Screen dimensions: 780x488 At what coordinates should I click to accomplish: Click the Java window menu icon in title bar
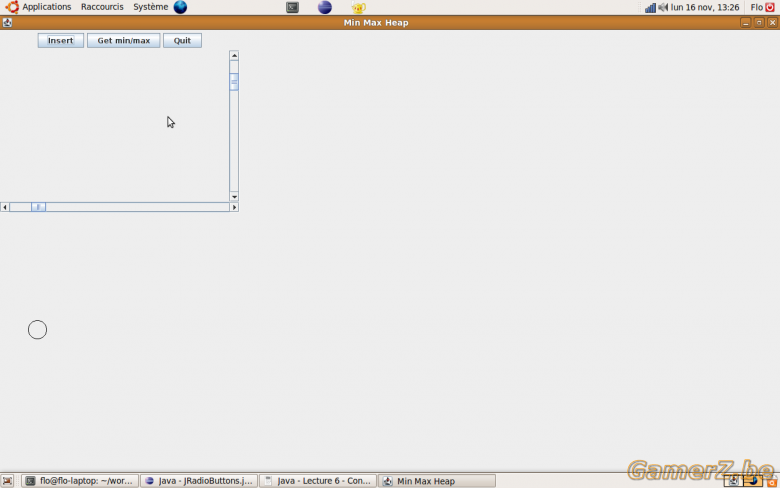(7, 22)
